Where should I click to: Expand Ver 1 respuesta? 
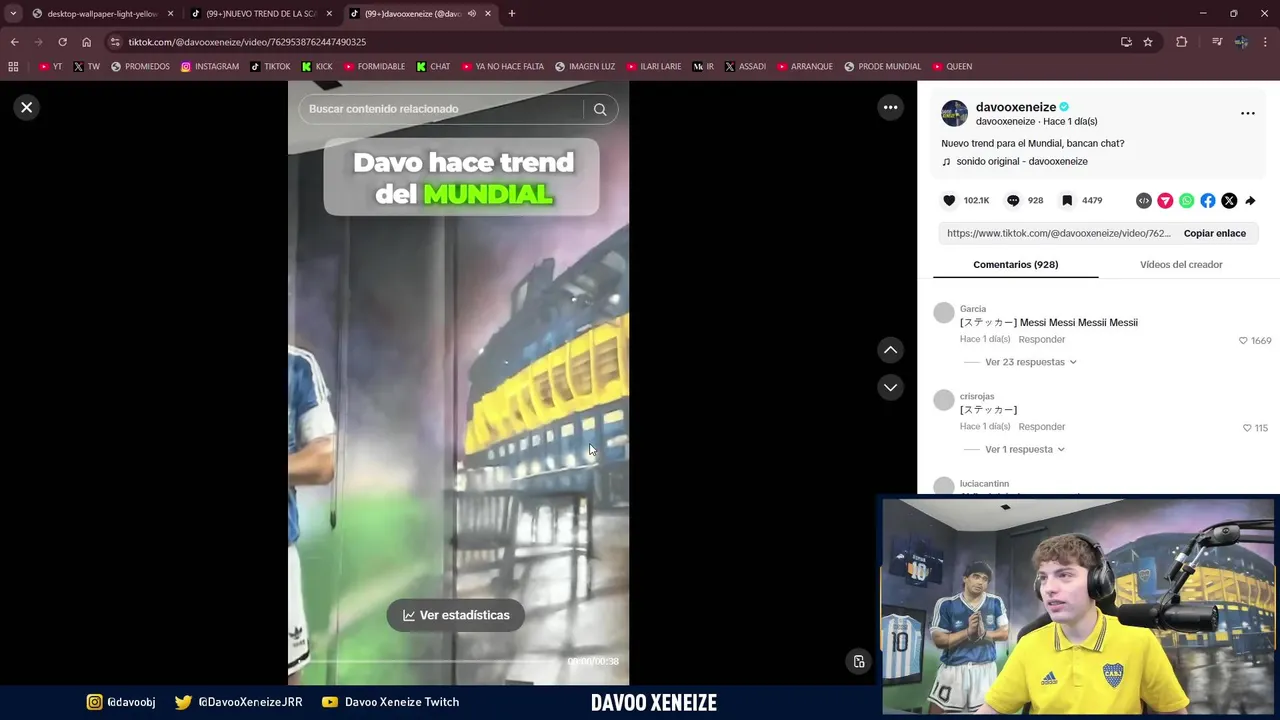coord(1025,450)
